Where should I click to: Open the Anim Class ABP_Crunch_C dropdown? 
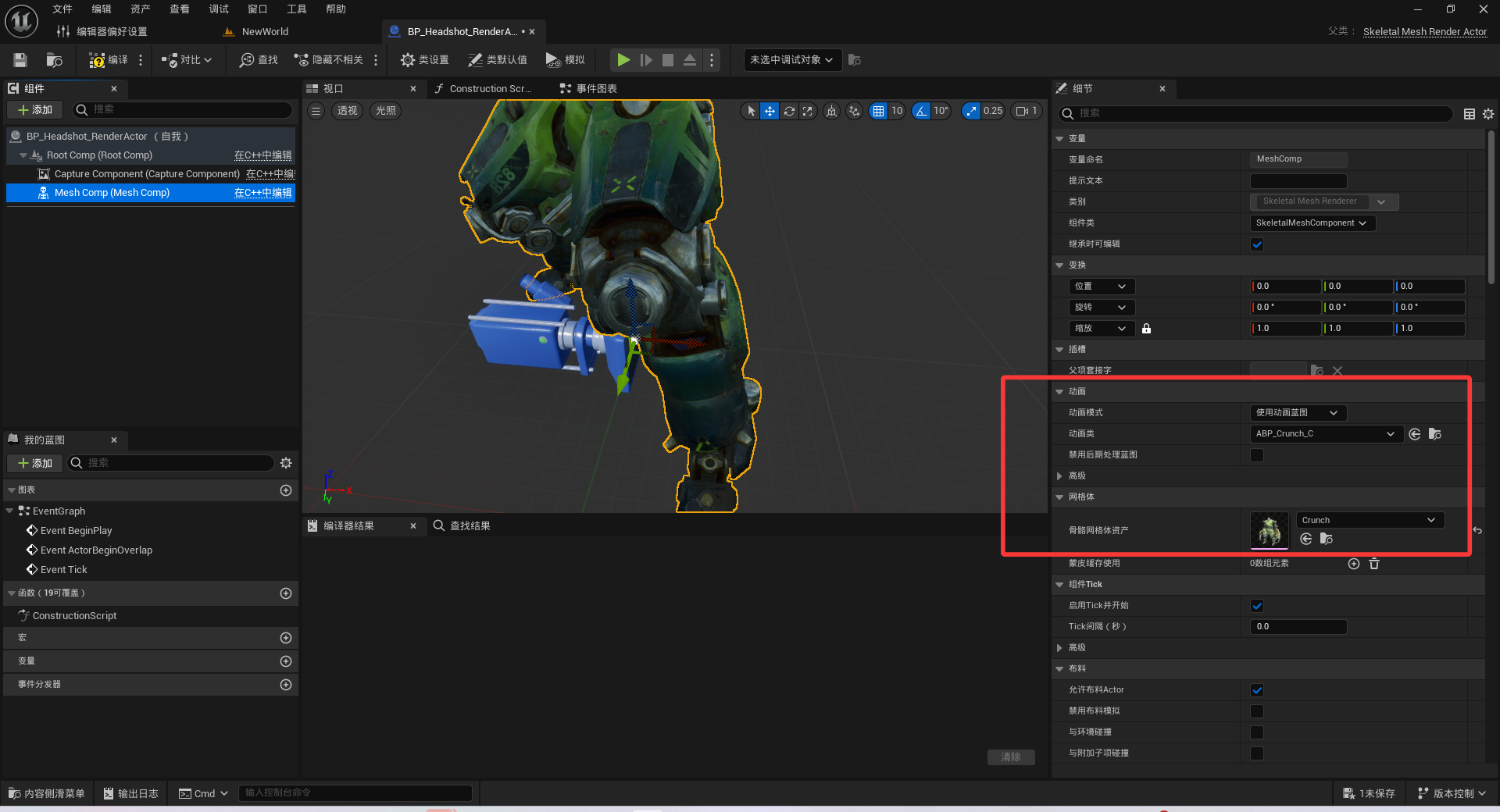pos(1326,434)
